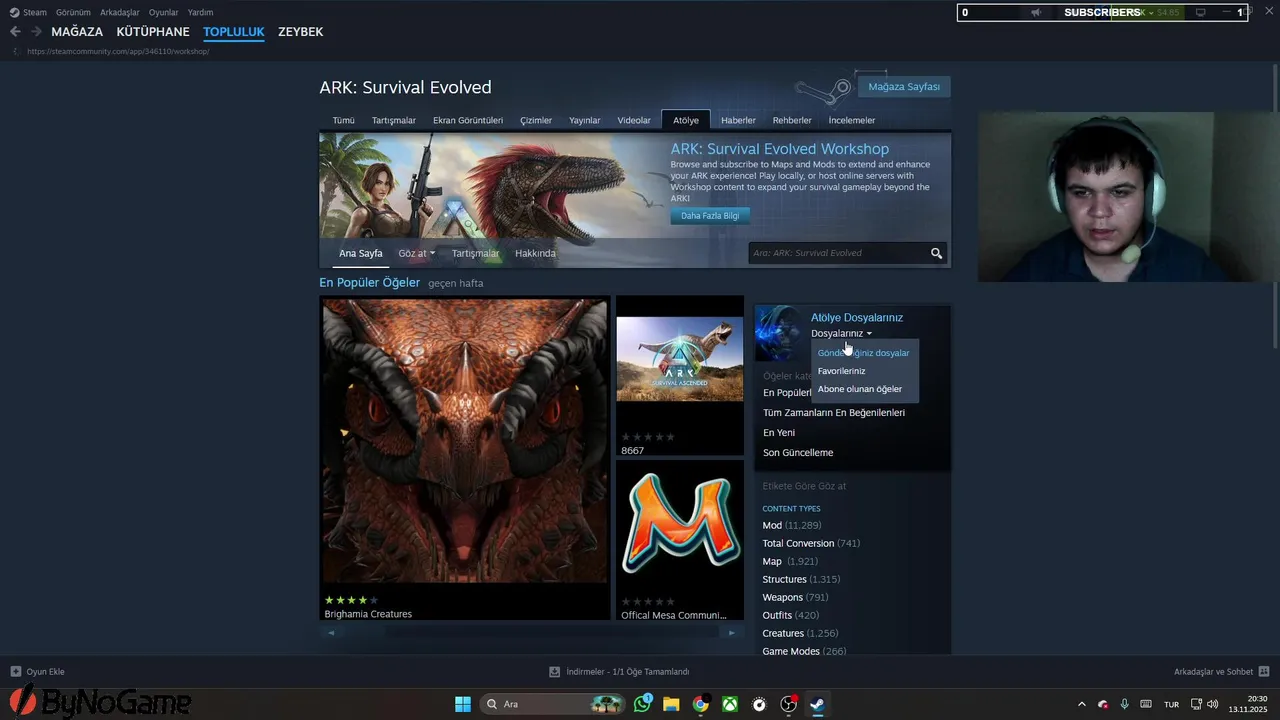Select Ana Sayfa workshop sub-tab
Image resolution: width=1280 pixels, height=720 pixels.
361,253
